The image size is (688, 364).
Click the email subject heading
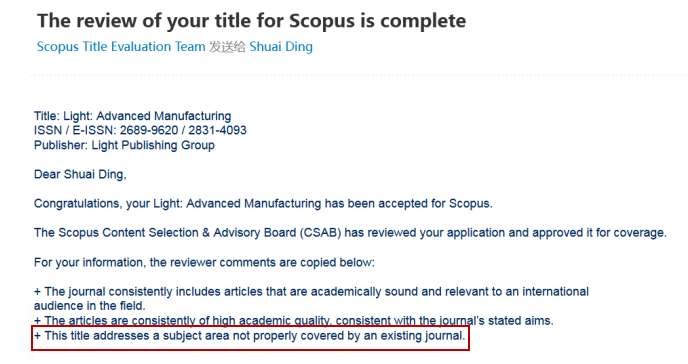click(251, 21)
